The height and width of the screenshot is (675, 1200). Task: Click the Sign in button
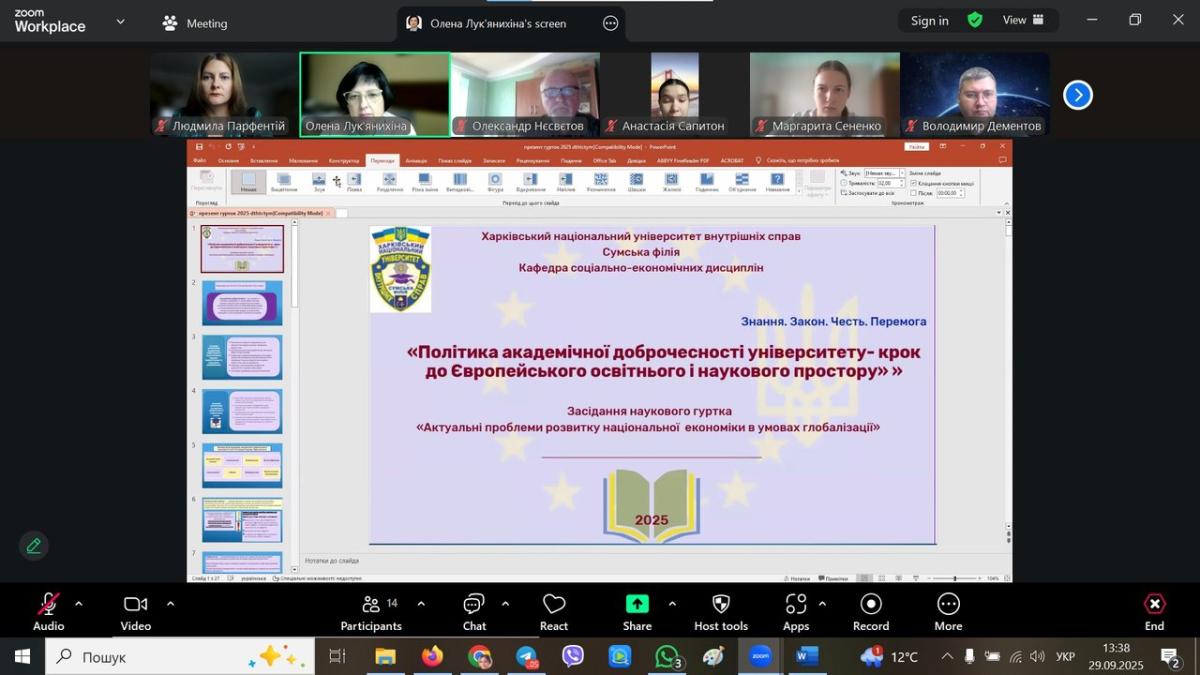[929, 21]
